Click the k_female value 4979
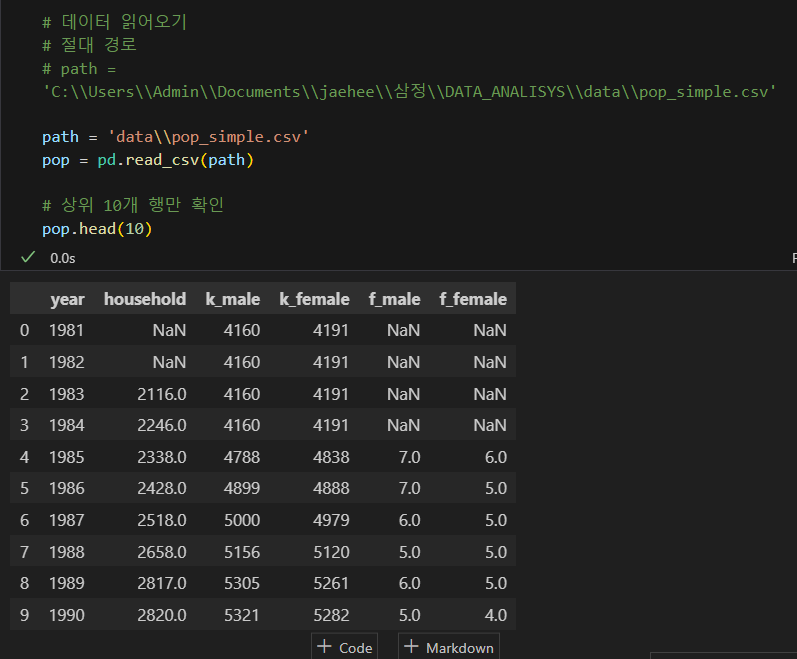Image resolution: width=797 pixels, height=659 pixels. tap(331, 520)
